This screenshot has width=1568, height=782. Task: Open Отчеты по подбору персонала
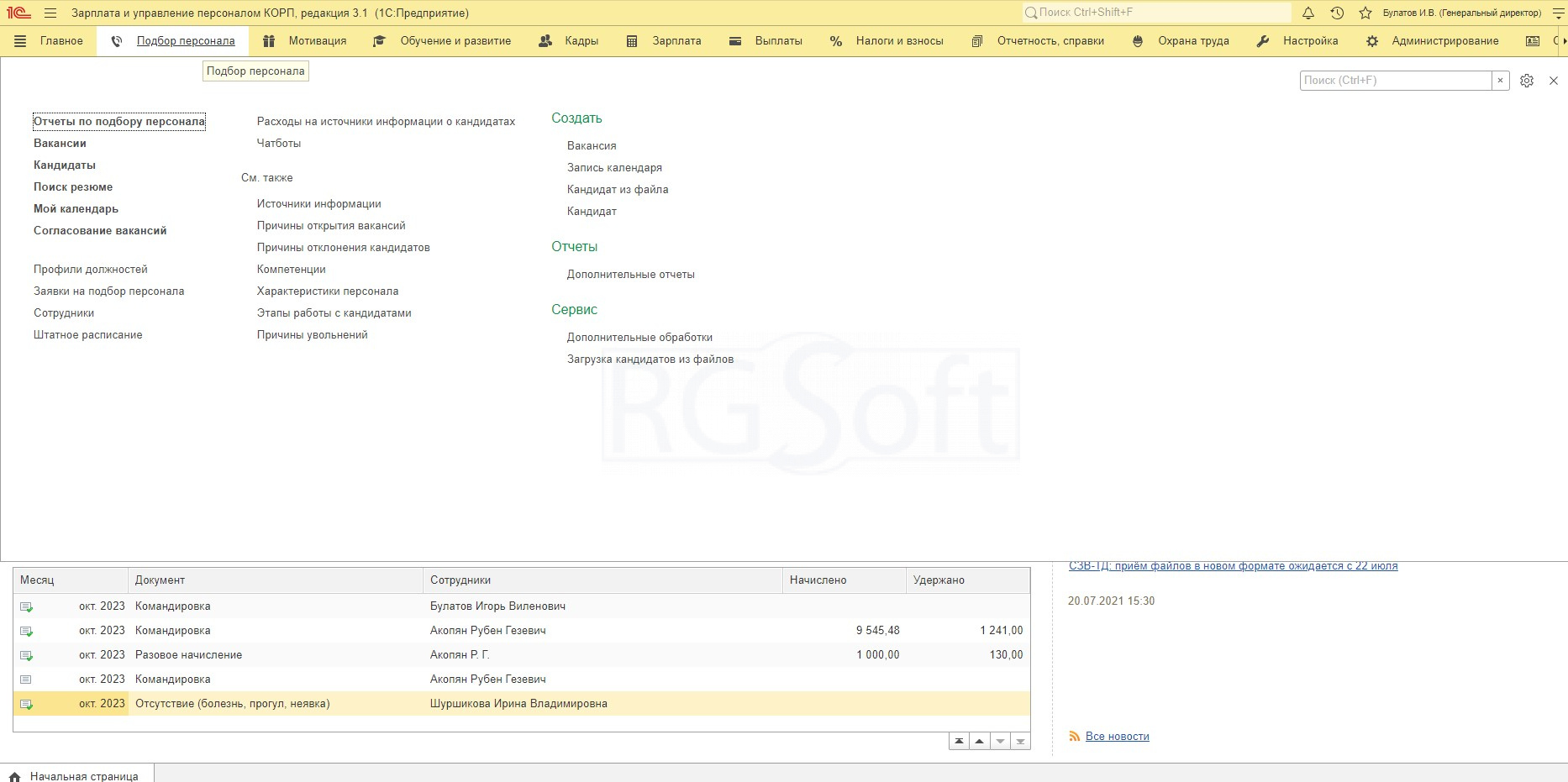coord(119,122)
